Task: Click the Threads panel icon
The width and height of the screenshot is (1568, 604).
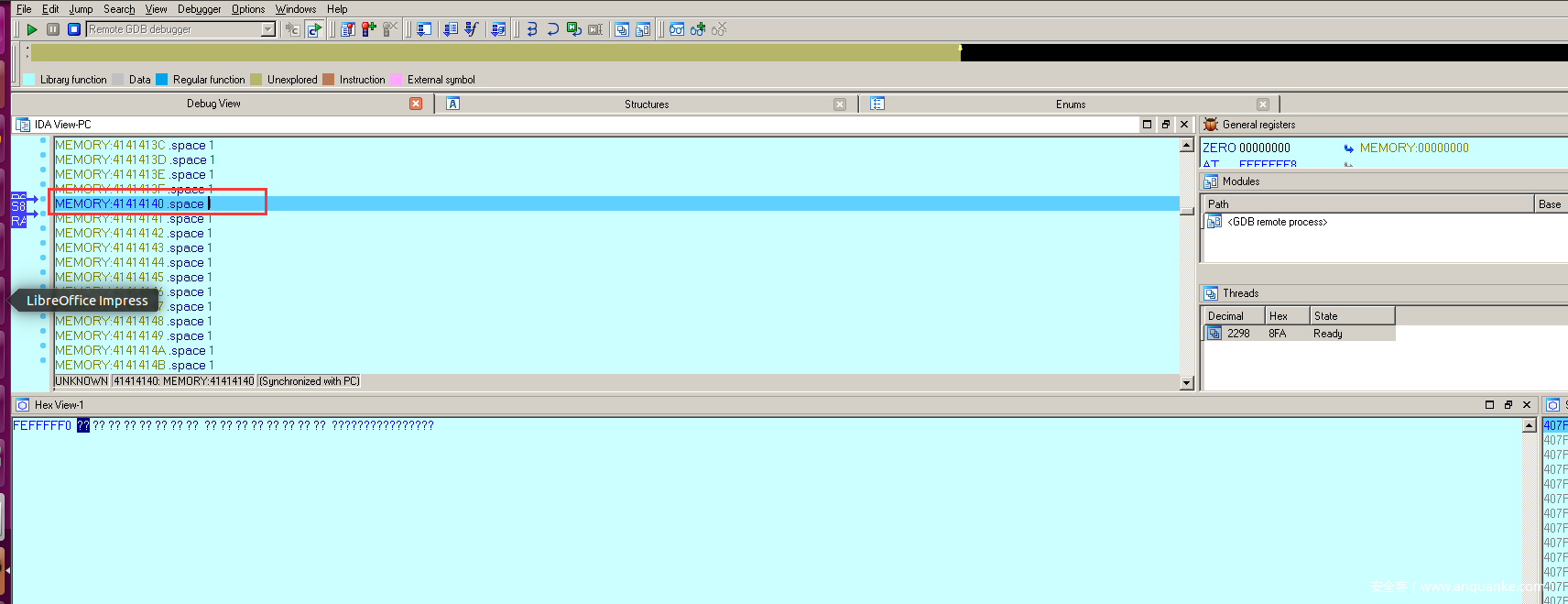Action: click(x=1211, y=293)
